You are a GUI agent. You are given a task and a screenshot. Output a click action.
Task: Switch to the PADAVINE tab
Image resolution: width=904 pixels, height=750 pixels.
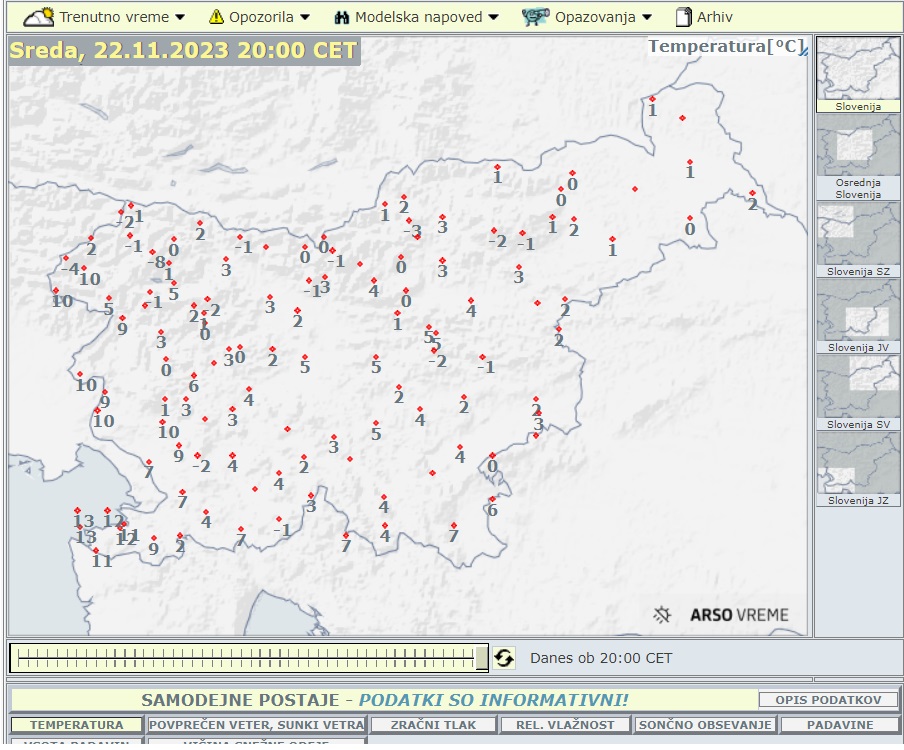click(839, 725)
